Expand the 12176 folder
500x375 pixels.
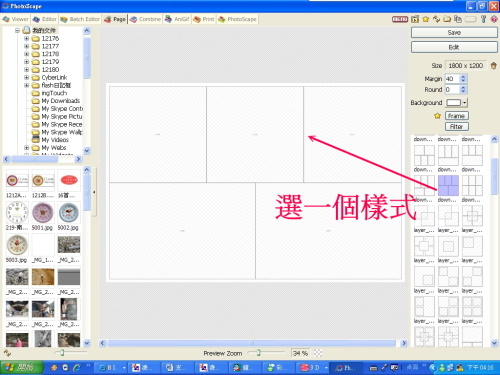tap(26, 38)
